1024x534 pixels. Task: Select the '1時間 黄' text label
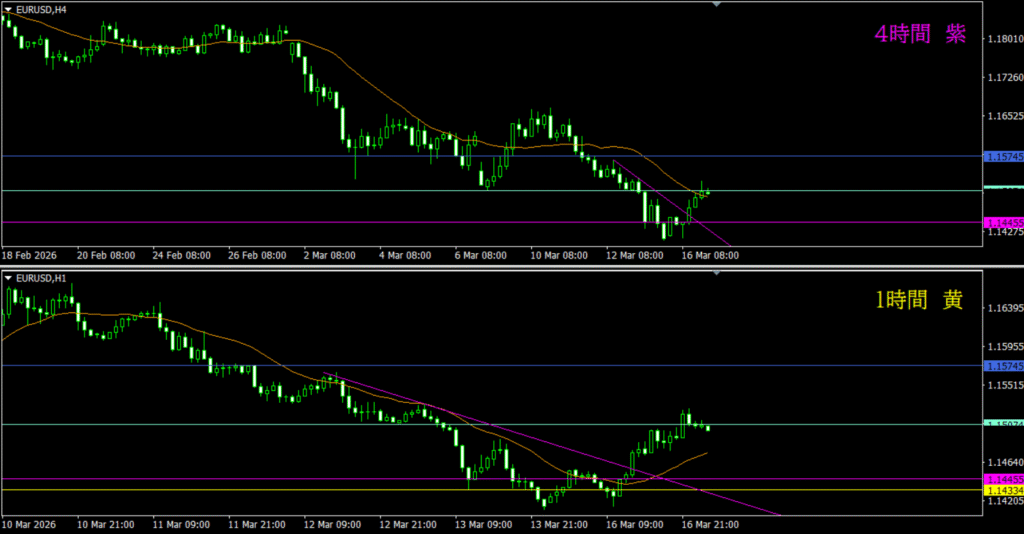[x=919, y=299]
